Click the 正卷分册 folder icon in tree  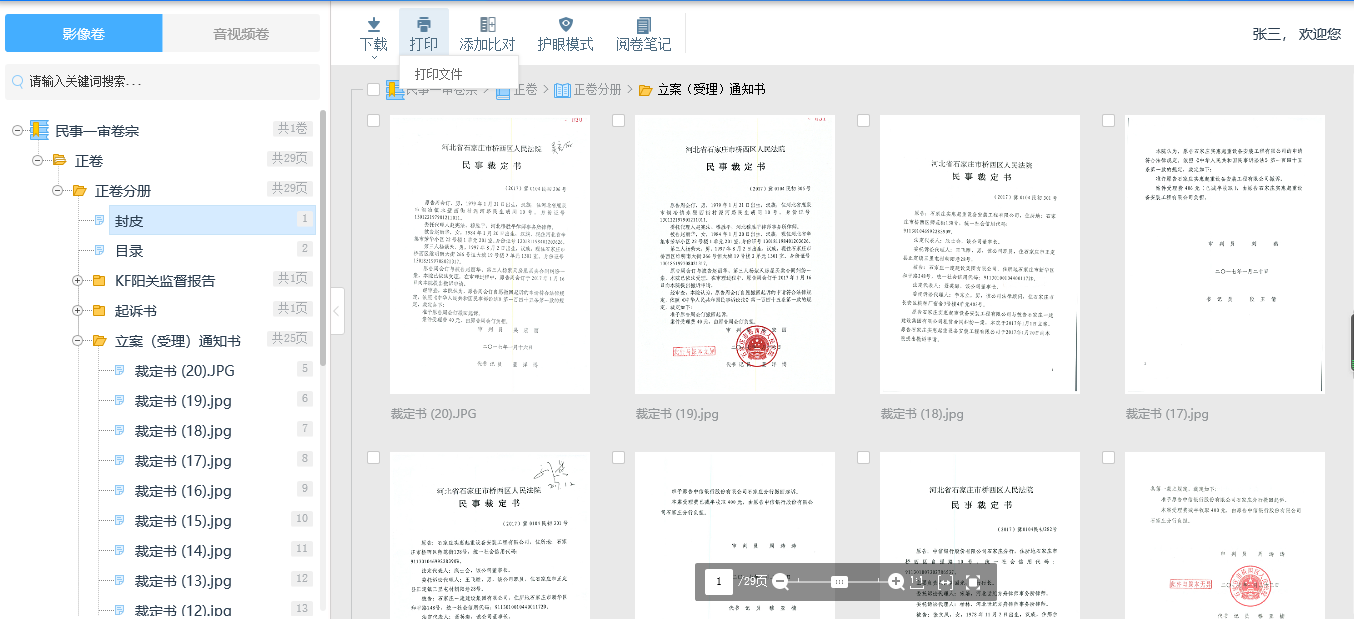click(80, 190)
